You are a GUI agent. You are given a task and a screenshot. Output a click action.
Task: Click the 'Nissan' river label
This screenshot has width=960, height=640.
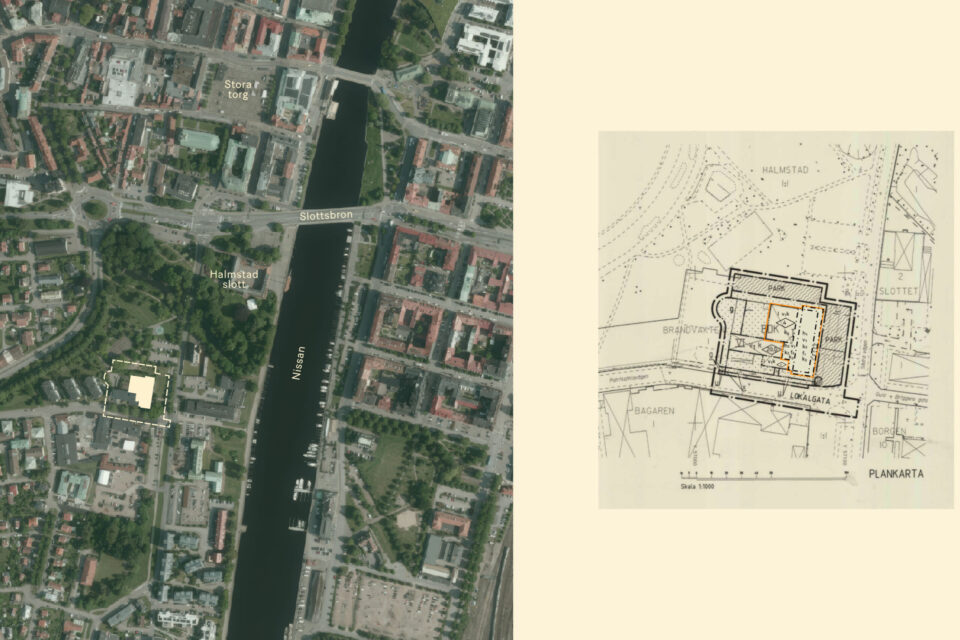click(x=298, y=363)
